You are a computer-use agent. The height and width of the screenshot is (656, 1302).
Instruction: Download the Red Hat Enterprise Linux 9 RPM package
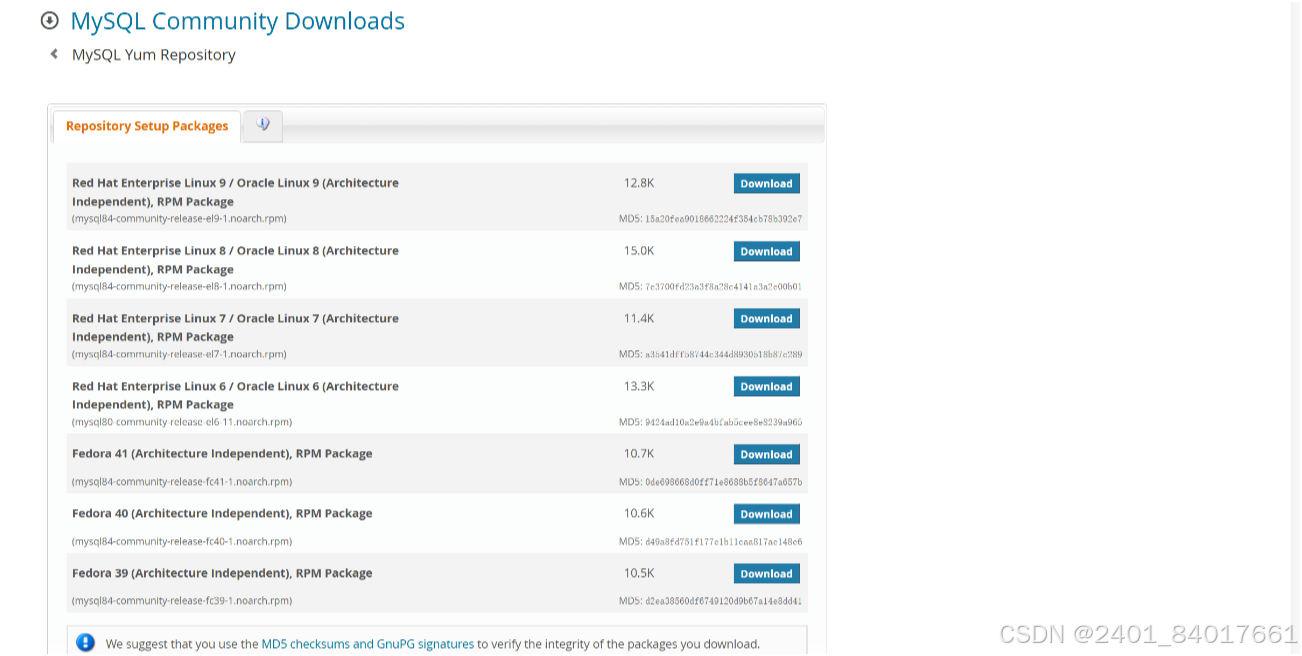pos(766,183)
